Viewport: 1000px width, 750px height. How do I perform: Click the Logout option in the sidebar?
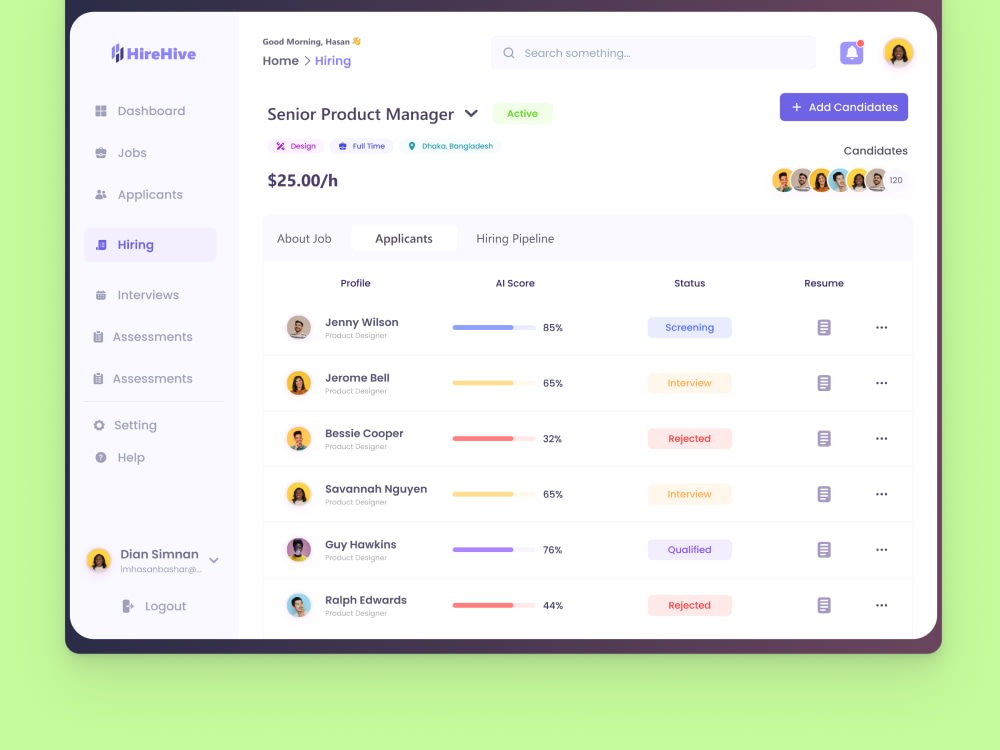pyautogui.click(x=155, y=606)
